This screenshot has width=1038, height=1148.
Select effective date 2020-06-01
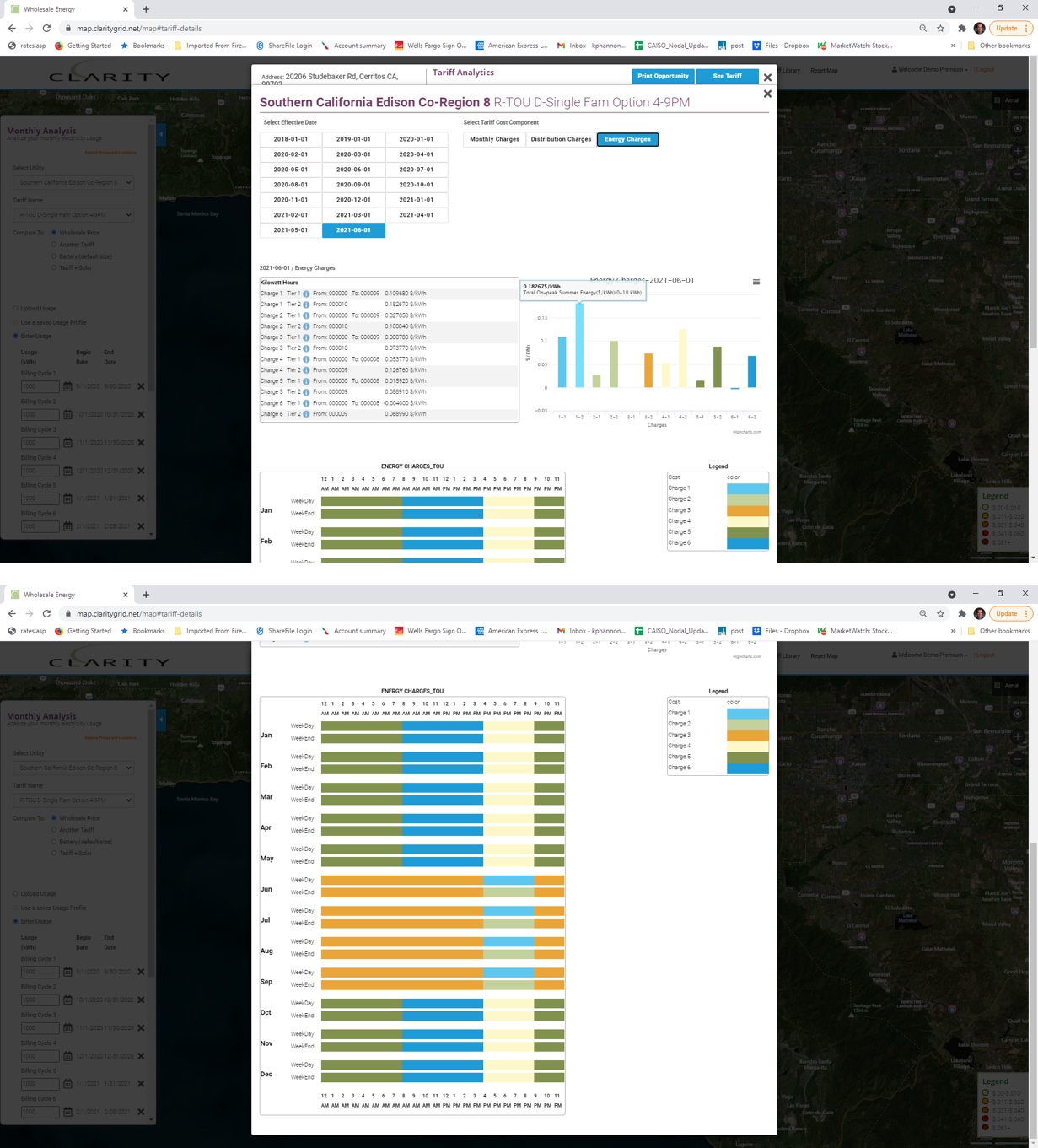coord(353,170)
